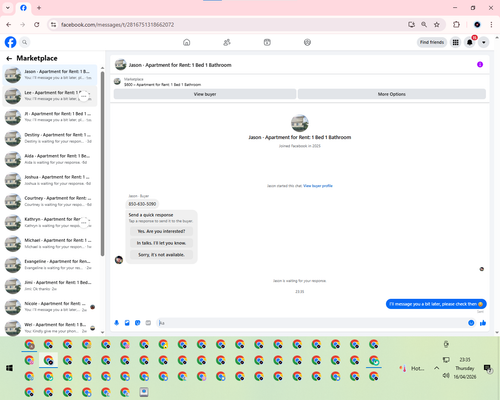Viewport: 500px width, 400px height.
Task: Click the conversation list scrollbar
Action: click(x=102, y=163)
